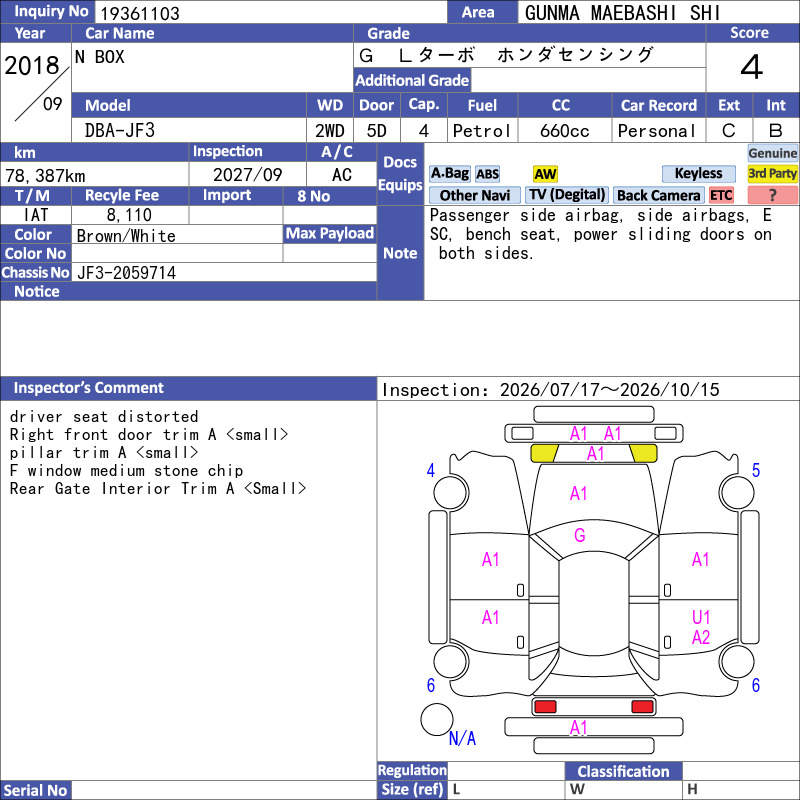The image size is (800, 800).
Task: Click the red ETC badge
Action: 721,195
